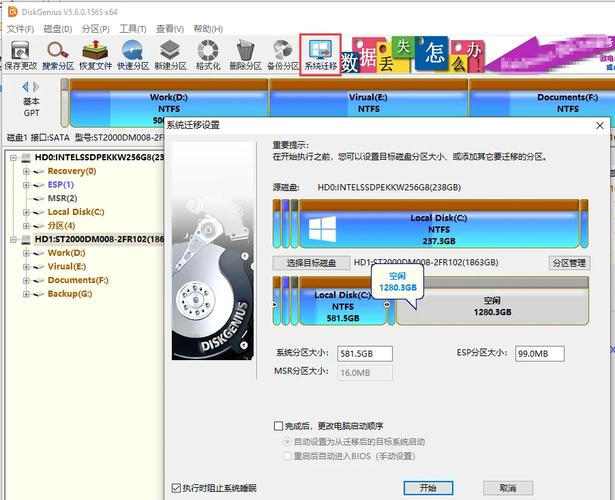Collapse the HD0:INTELSSDPEKKW256G8 disk node
Image resolution: width=615 pixels, height=500 pixels.
coord(13,158)
